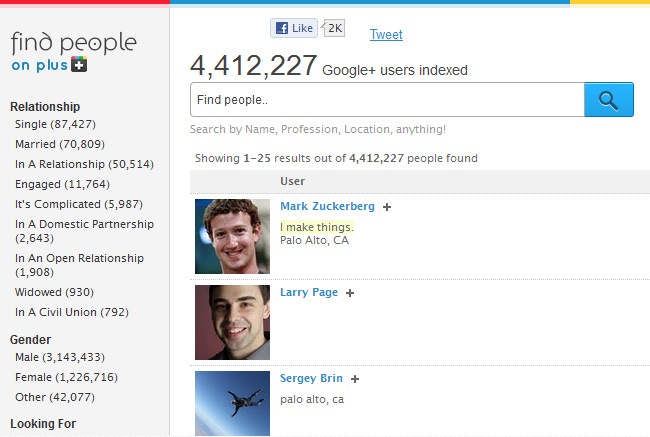This screenshot has height=437, width=650.
Task: Click the Find People on Plus logo
Action: pyautogui.click(x=73, y=51)
